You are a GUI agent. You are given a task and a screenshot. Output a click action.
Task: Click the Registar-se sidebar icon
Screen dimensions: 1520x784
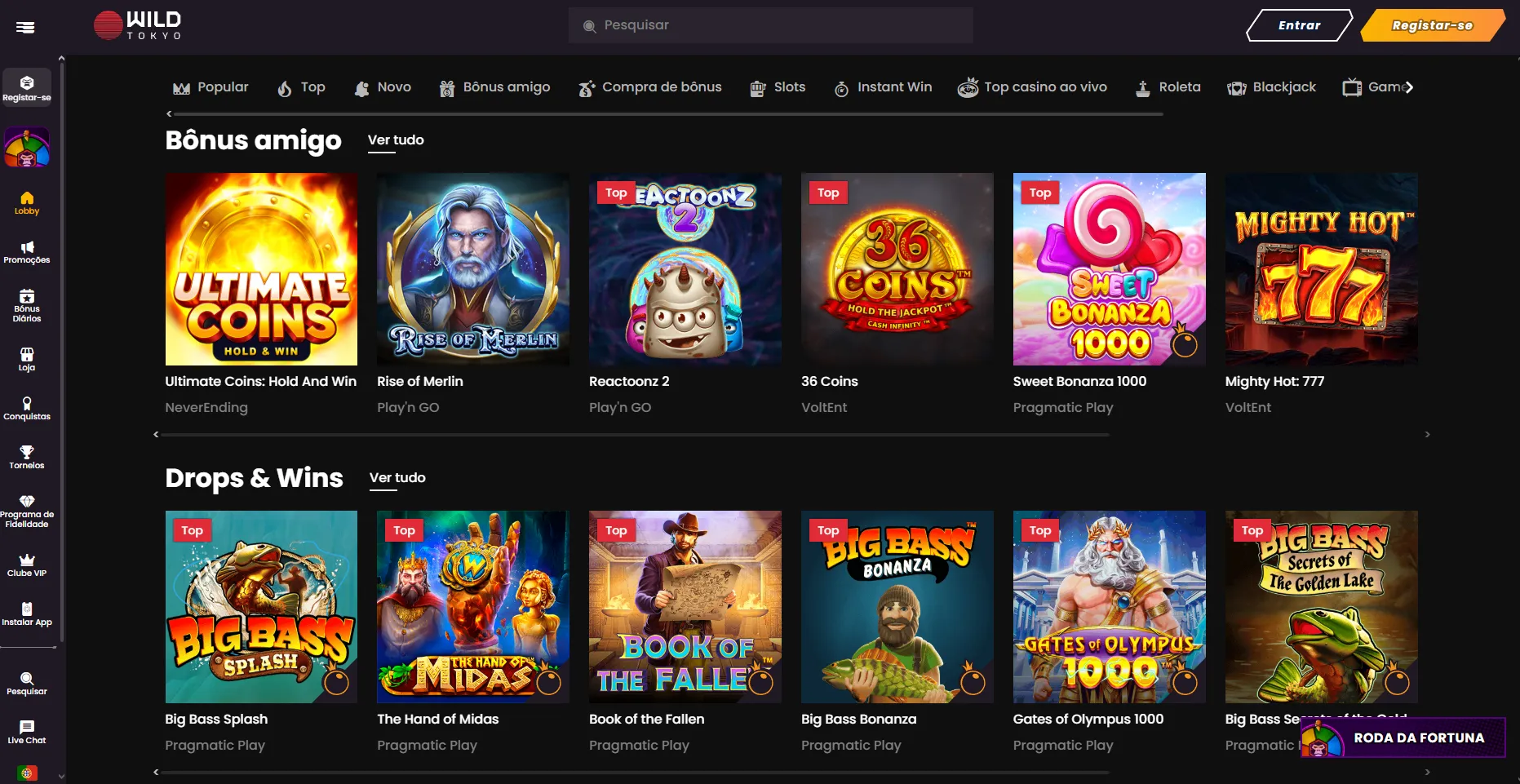(x=27, y=88)
